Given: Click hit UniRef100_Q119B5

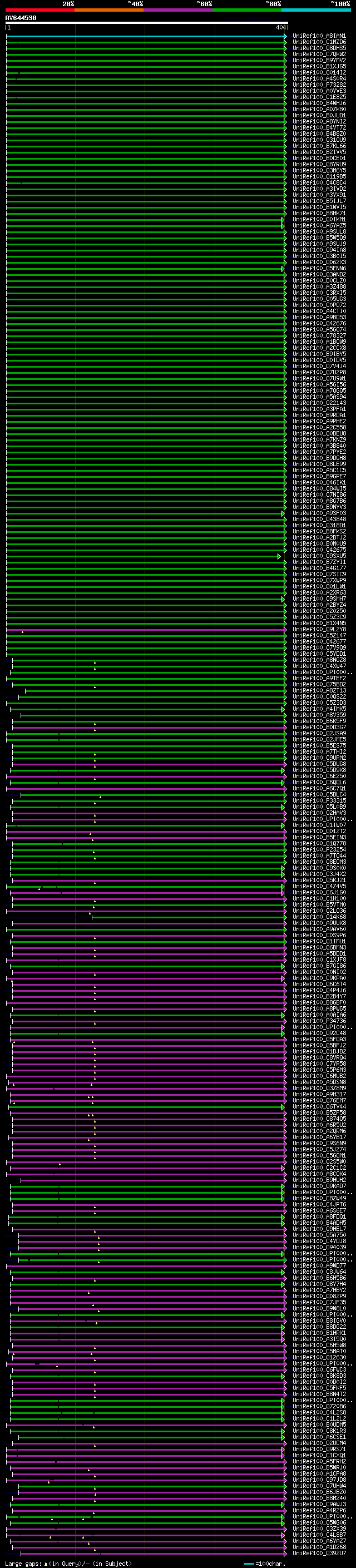Looking at the screenshot, I should (319, 176).
